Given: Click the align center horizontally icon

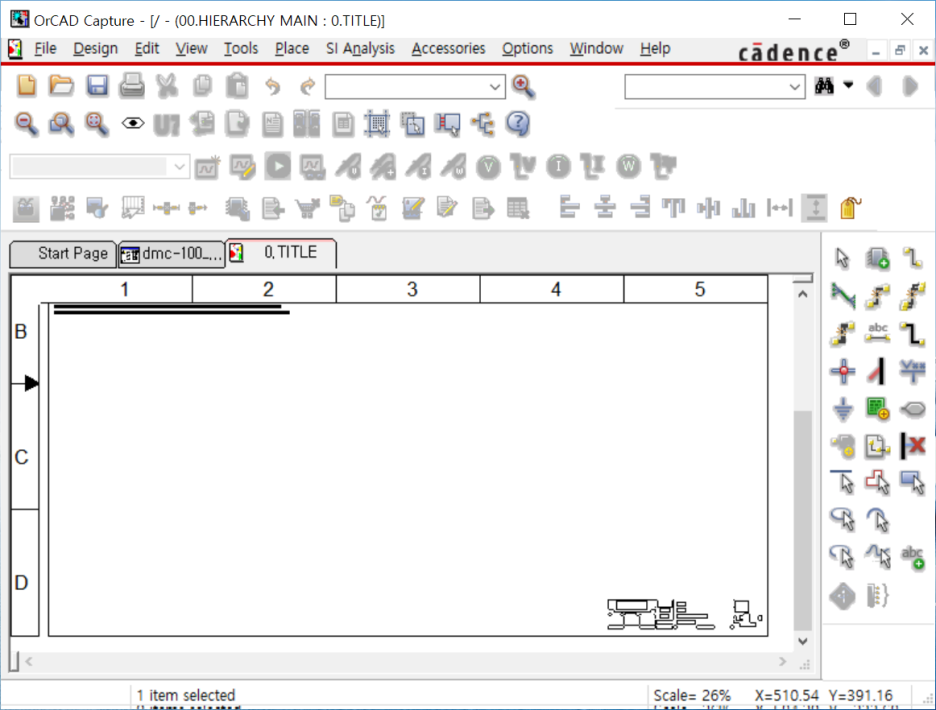Looking at the screenshot, I should [604, 208].
